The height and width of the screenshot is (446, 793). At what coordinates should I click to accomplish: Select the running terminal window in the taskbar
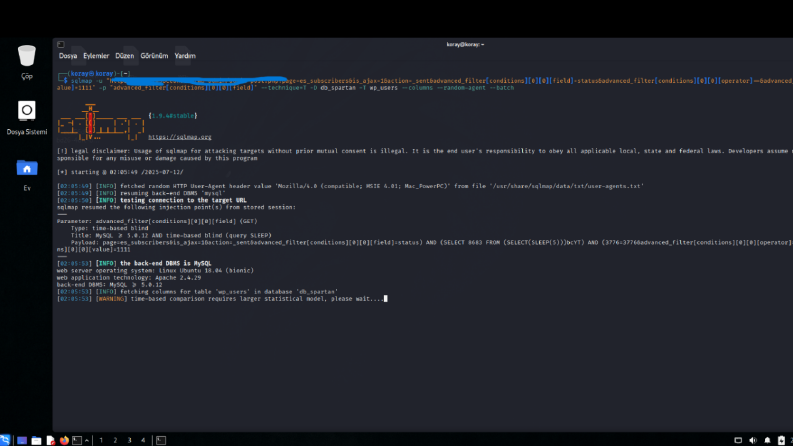point(161,440)
